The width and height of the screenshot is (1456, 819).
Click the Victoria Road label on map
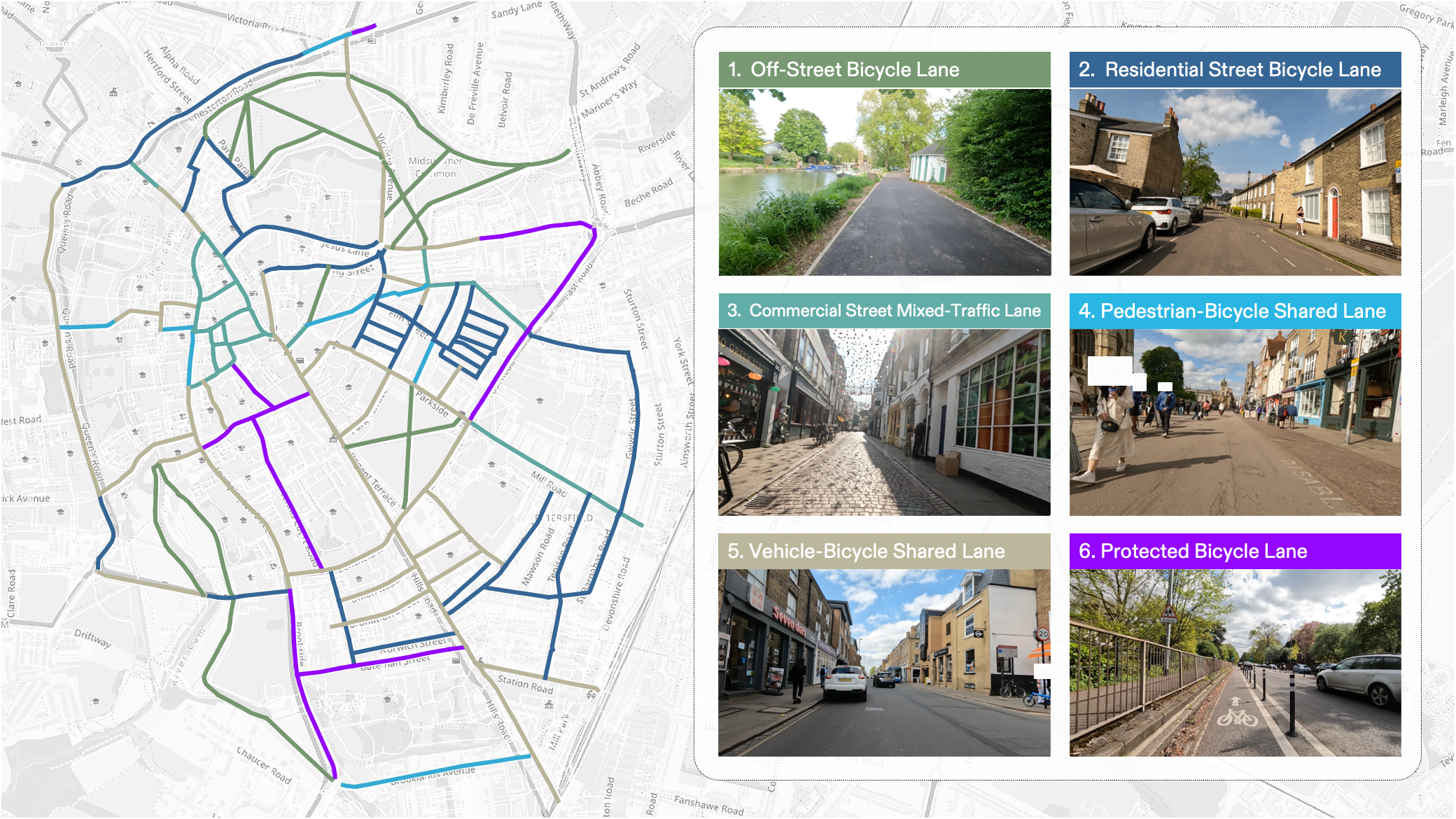pos(254,22)
